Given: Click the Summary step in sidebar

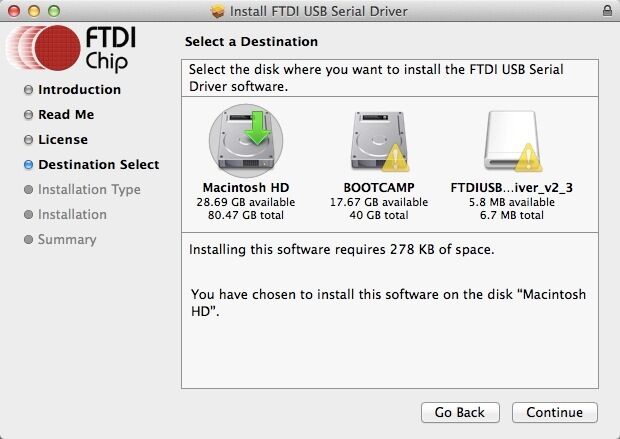Looking at the screenshot, I should (67, 240).
